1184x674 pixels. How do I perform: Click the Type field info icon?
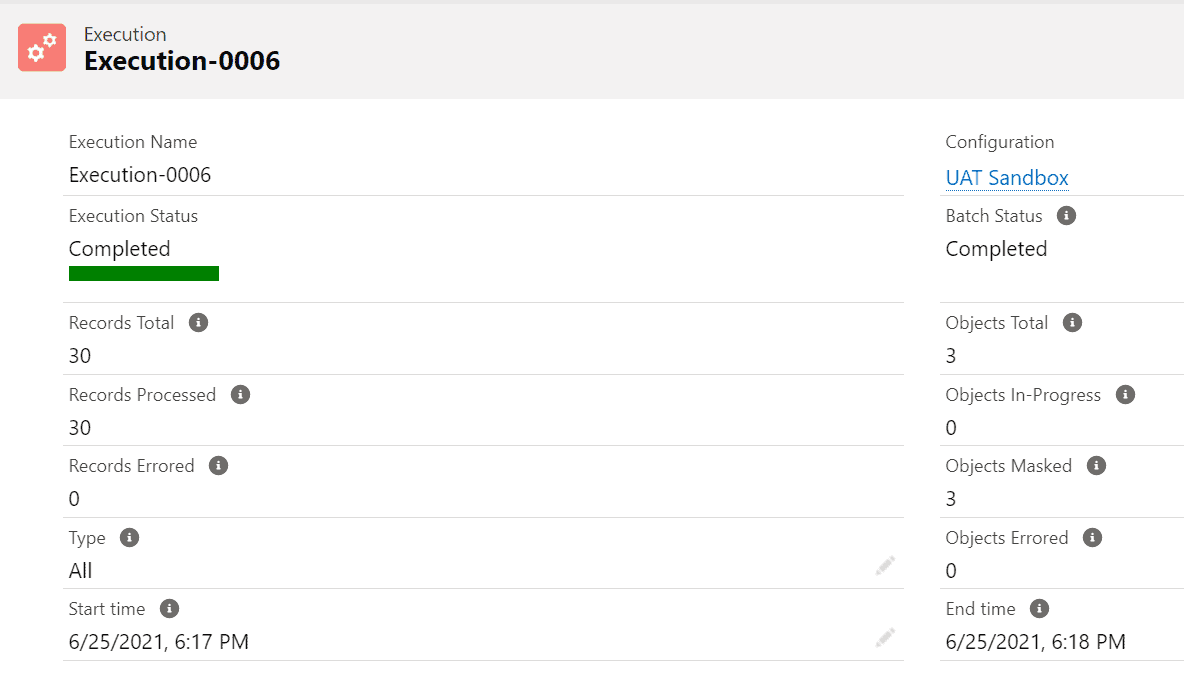[129, 537]
